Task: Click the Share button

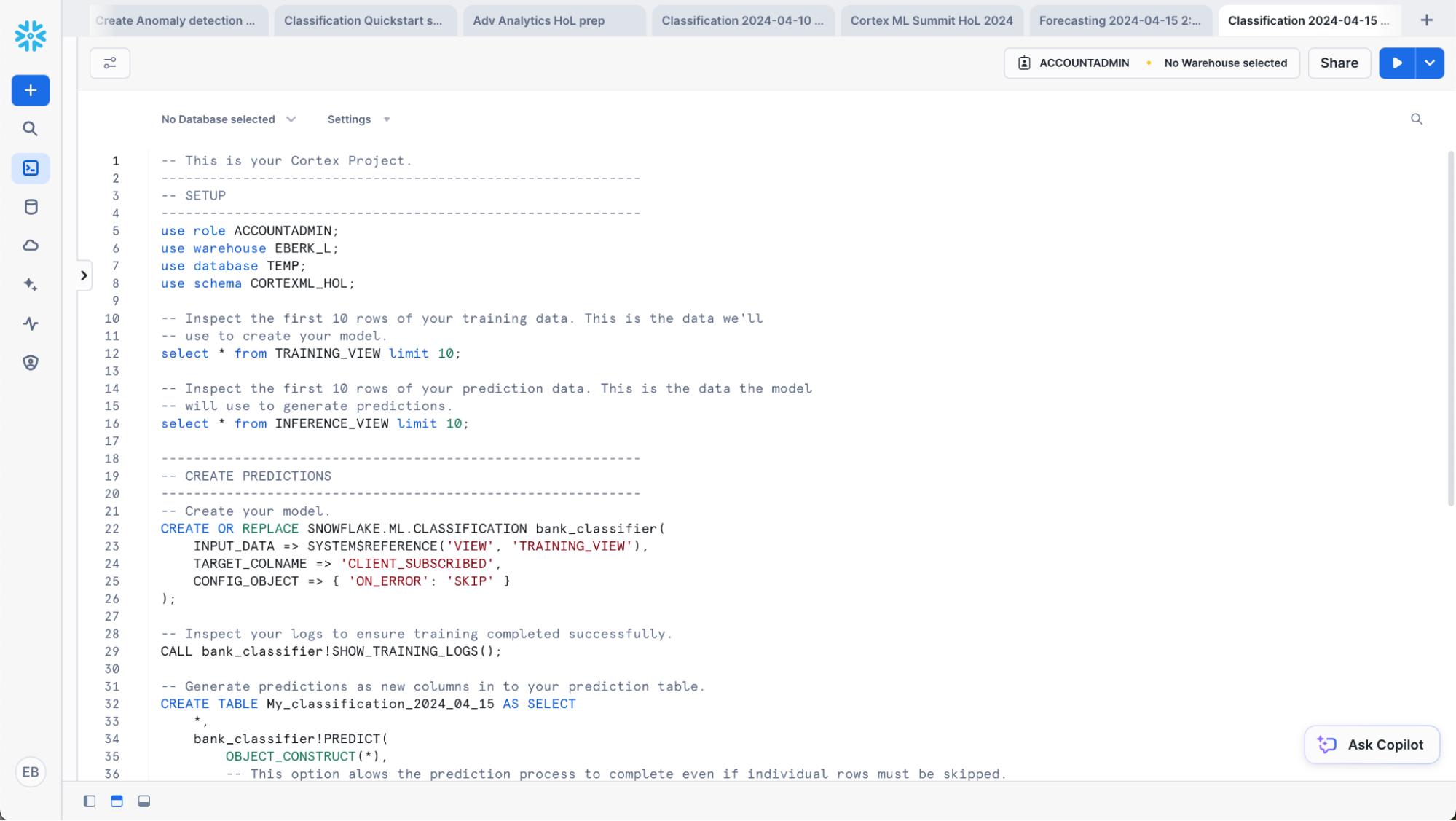Action: (1339, 63)
